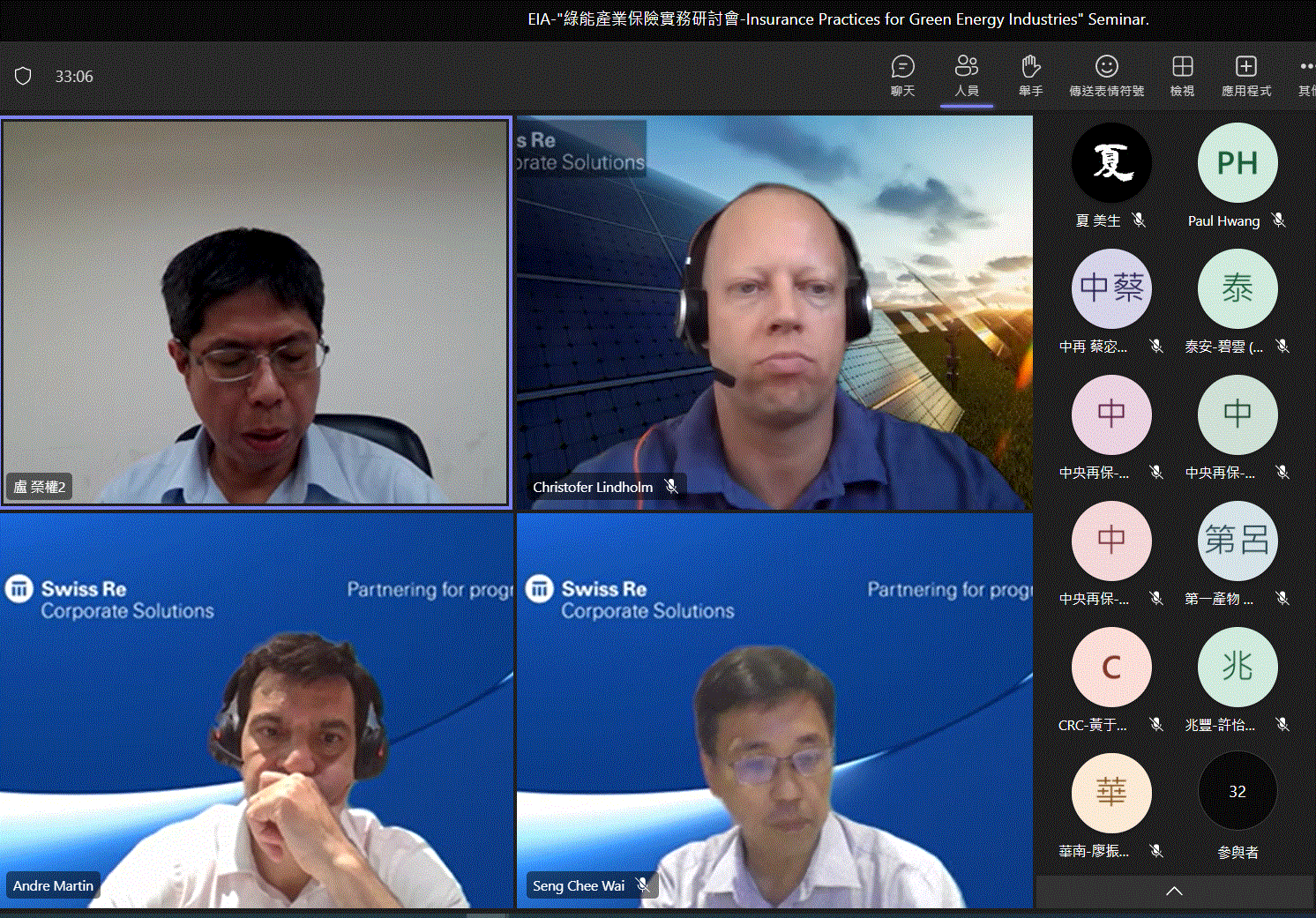1316x918 pixels.
Task: Click the muted mic beside Paul Hwang
Action: (1279, 220)
